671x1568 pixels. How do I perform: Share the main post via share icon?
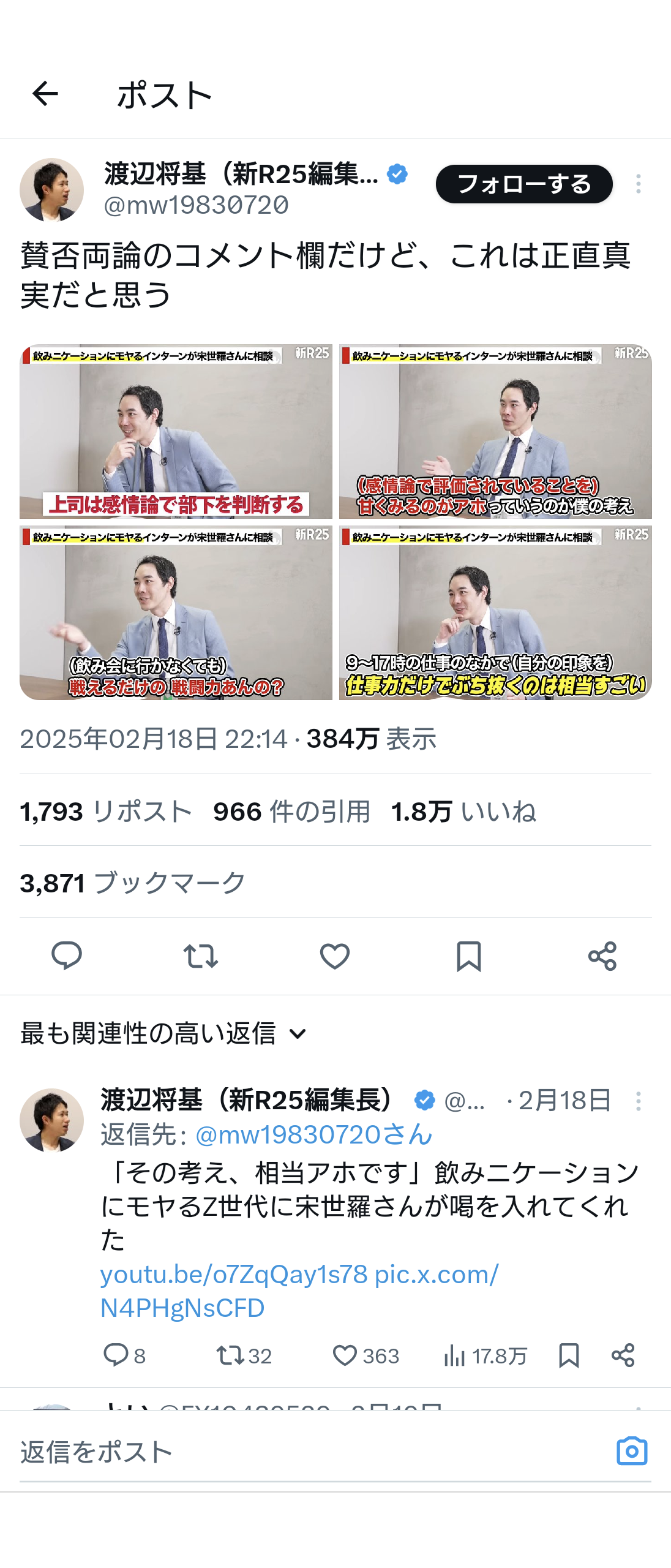(x=602, y=956)
